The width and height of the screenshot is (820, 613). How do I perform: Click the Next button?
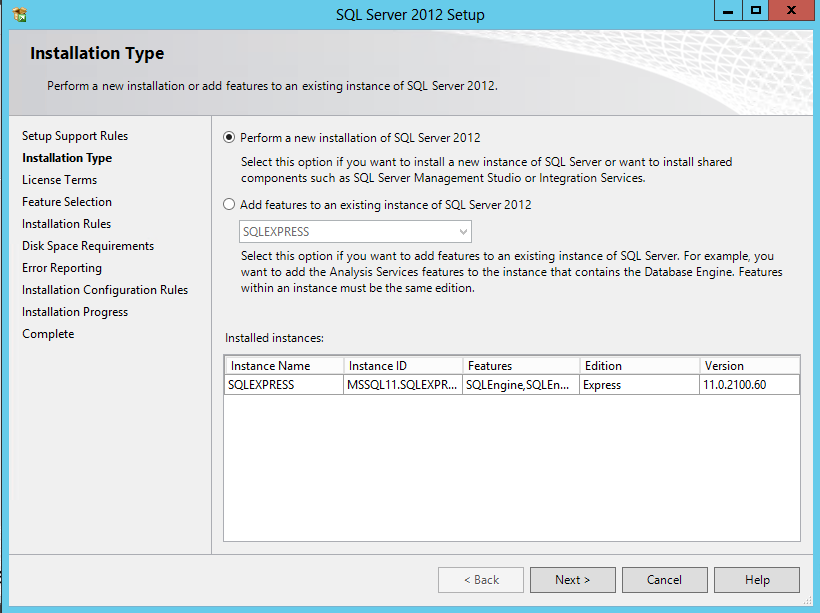click(573, 580)
